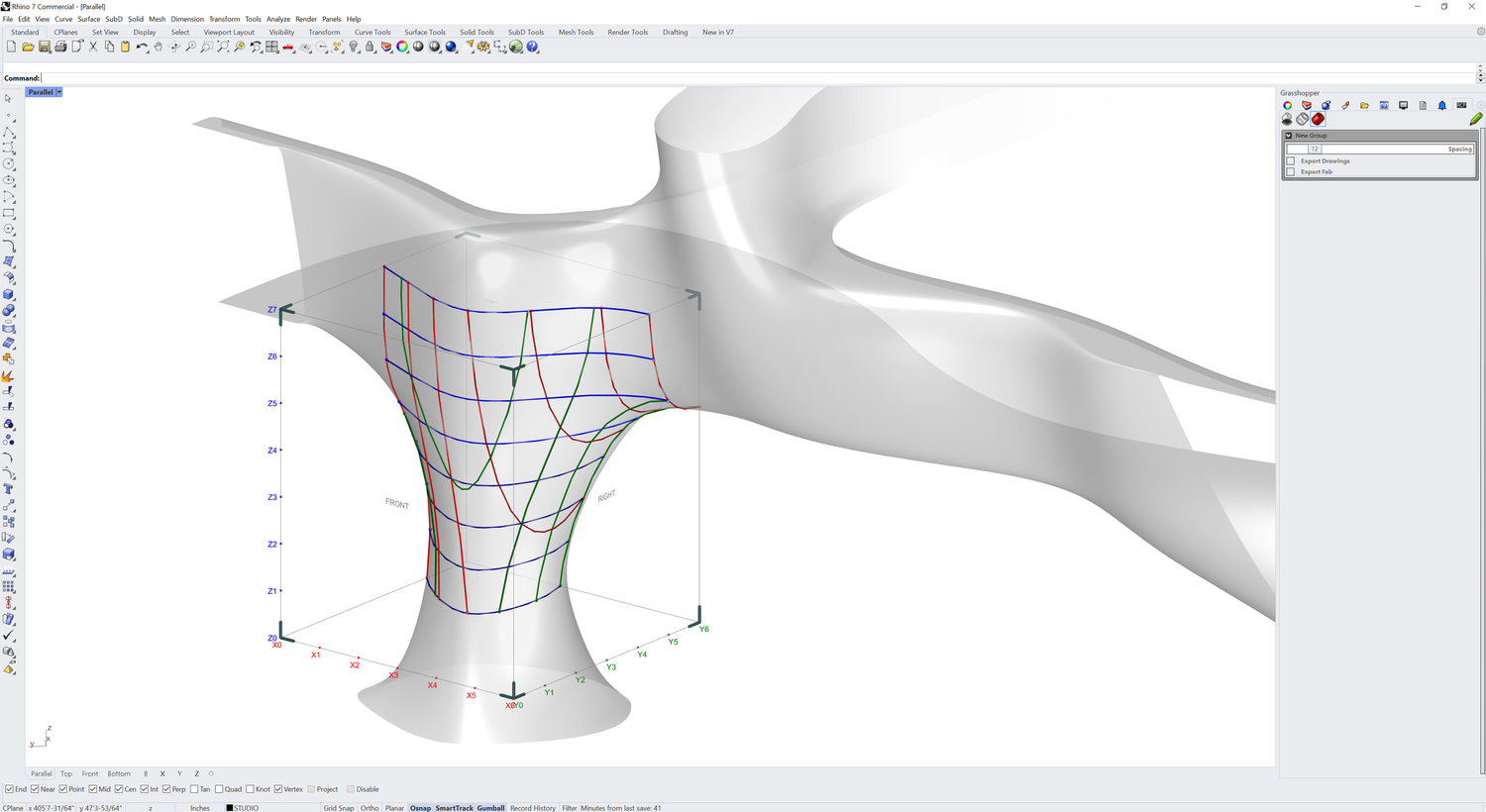Image resolution: width=1486 pixels, height=812 pixels.
Task: Toggle Ortho mode in the status bar
Action: [x=369, y=808]
